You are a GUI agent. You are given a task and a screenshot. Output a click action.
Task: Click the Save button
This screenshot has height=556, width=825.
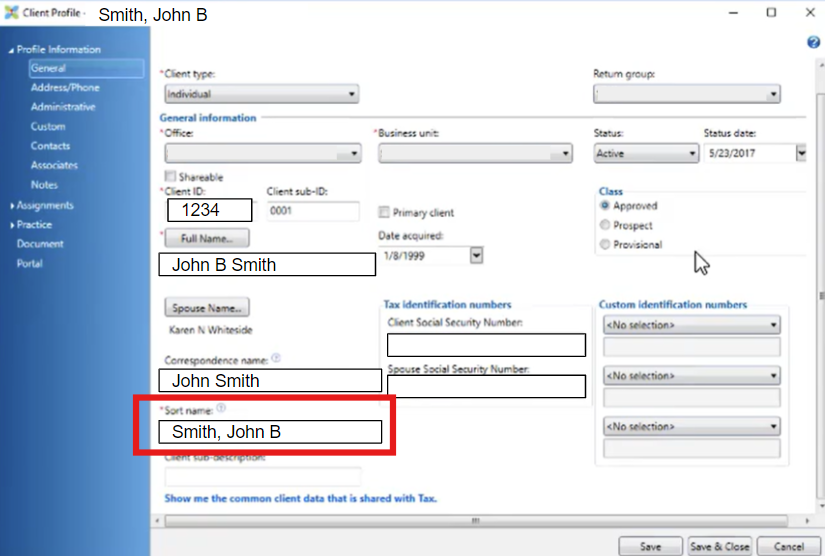click(650, 547)
